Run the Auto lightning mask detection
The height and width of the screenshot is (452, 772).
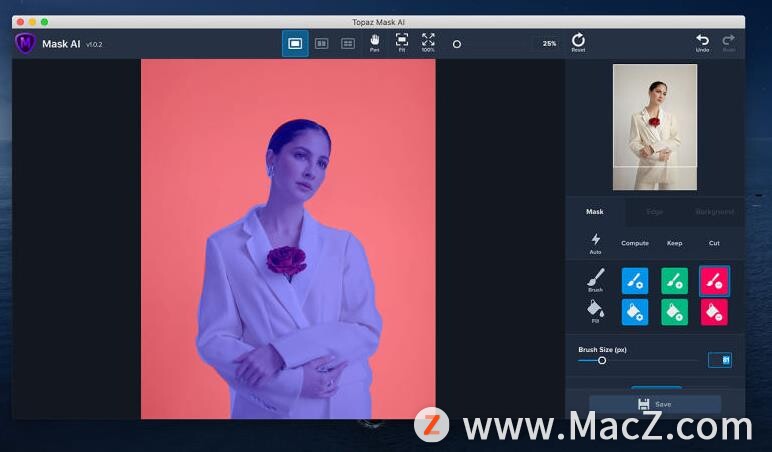pyautogui.click(x=596, y=244)
